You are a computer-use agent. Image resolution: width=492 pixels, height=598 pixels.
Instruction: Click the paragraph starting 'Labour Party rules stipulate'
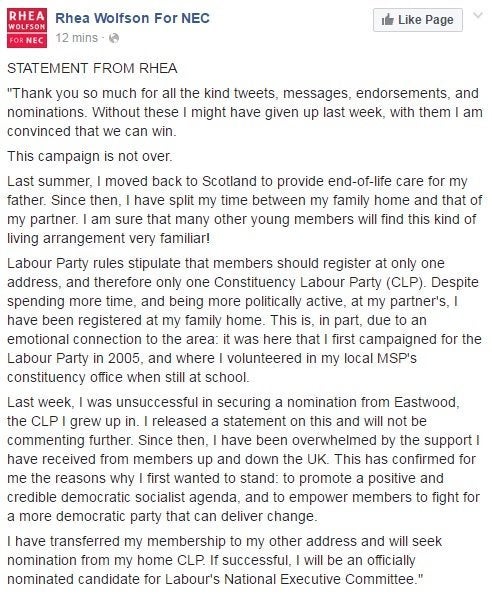pyautogui.click(x=244, y=320)
